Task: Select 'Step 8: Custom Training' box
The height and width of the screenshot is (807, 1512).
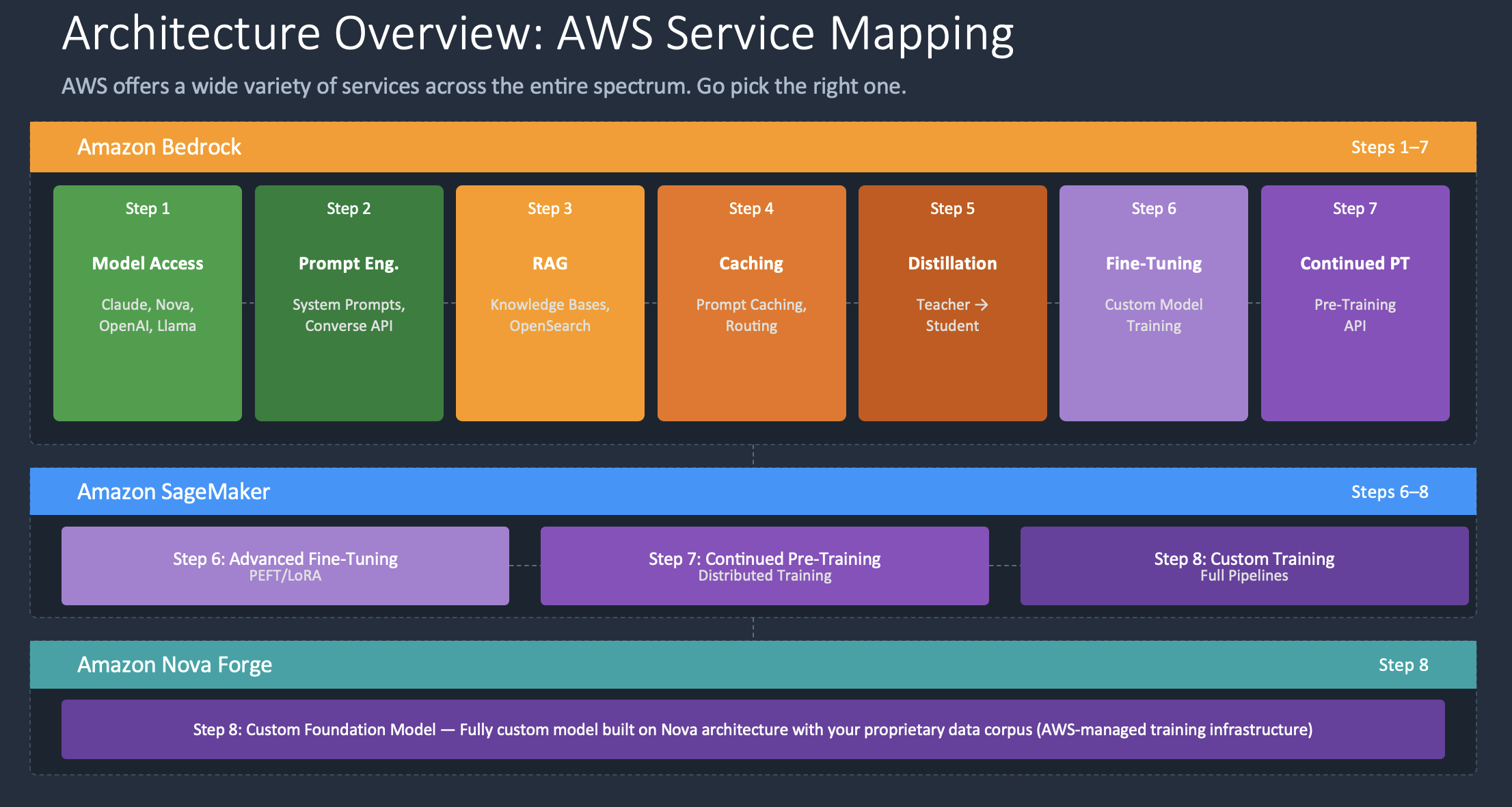Action: (x=1245, y=566)
